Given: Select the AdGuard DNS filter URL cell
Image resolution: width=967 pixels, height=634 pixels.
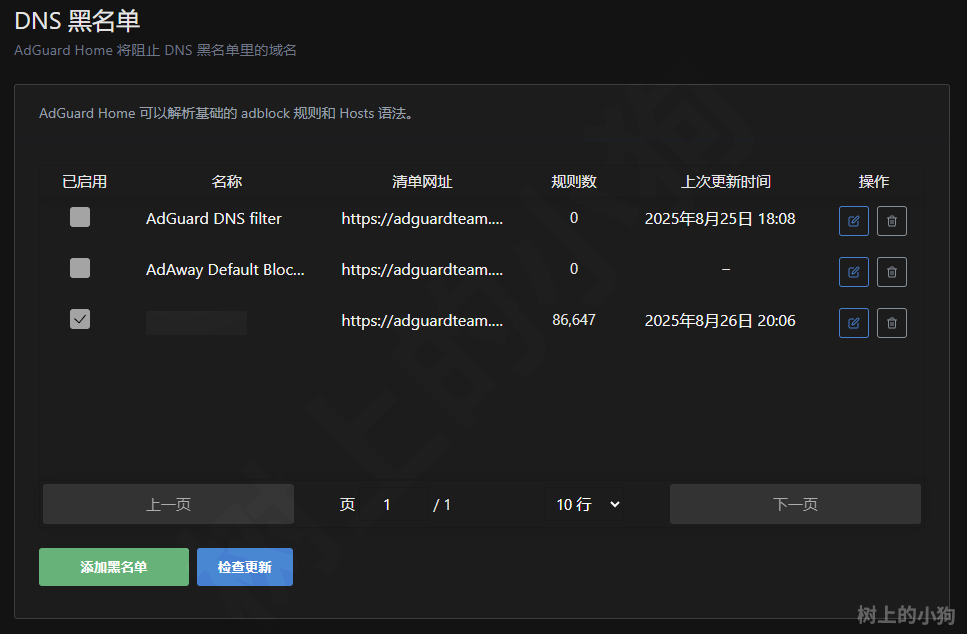Looking at the screenshot, I should coord(422,218).
